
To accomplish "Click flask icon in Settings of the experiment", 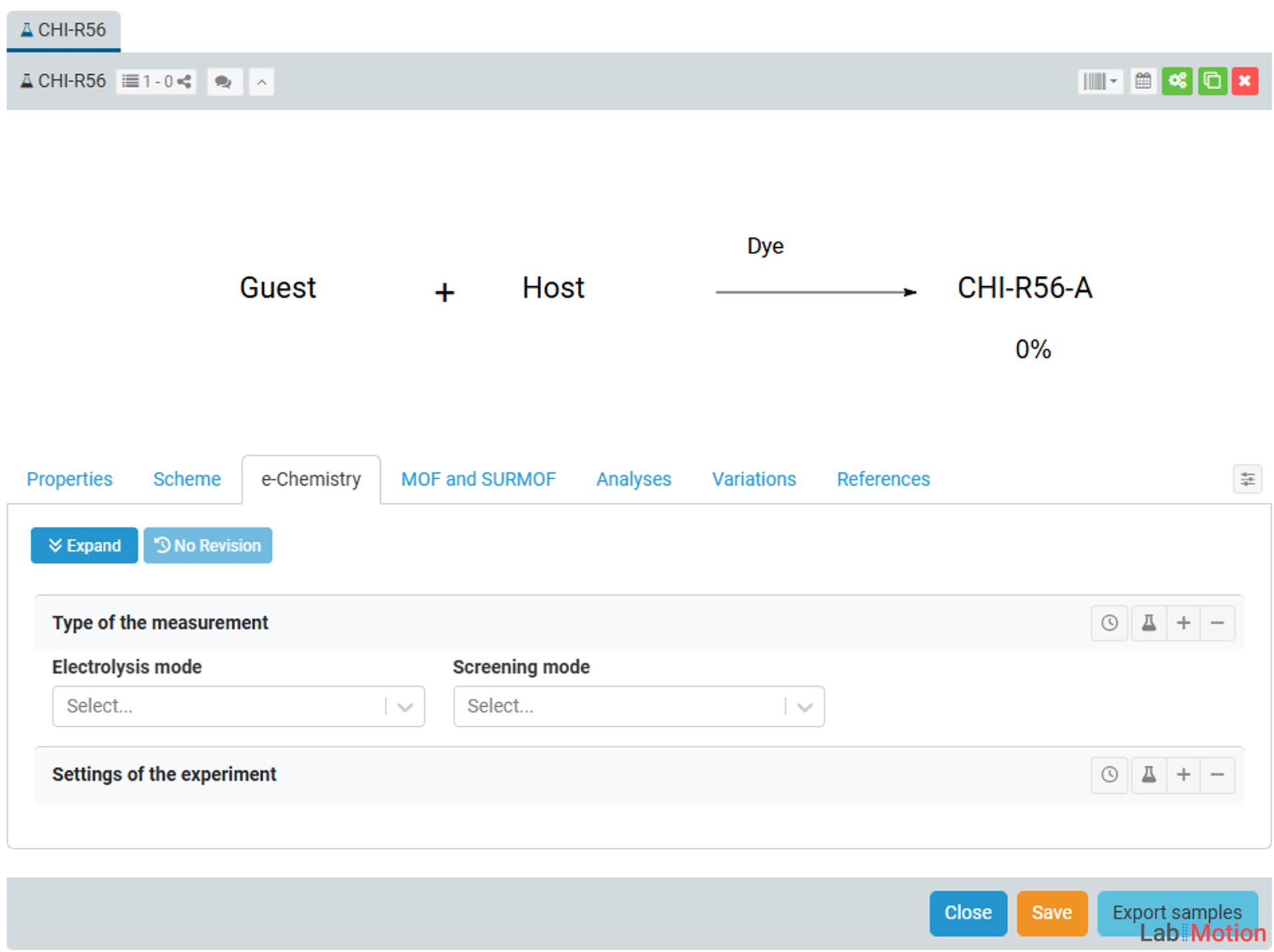I will point(1148,774).
